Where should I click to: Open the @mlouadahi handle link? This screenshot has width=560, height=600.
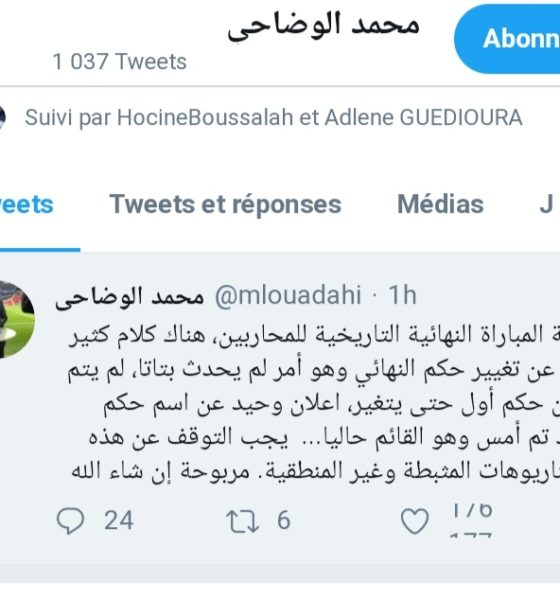pyautogui.click(x=288, y=295)
